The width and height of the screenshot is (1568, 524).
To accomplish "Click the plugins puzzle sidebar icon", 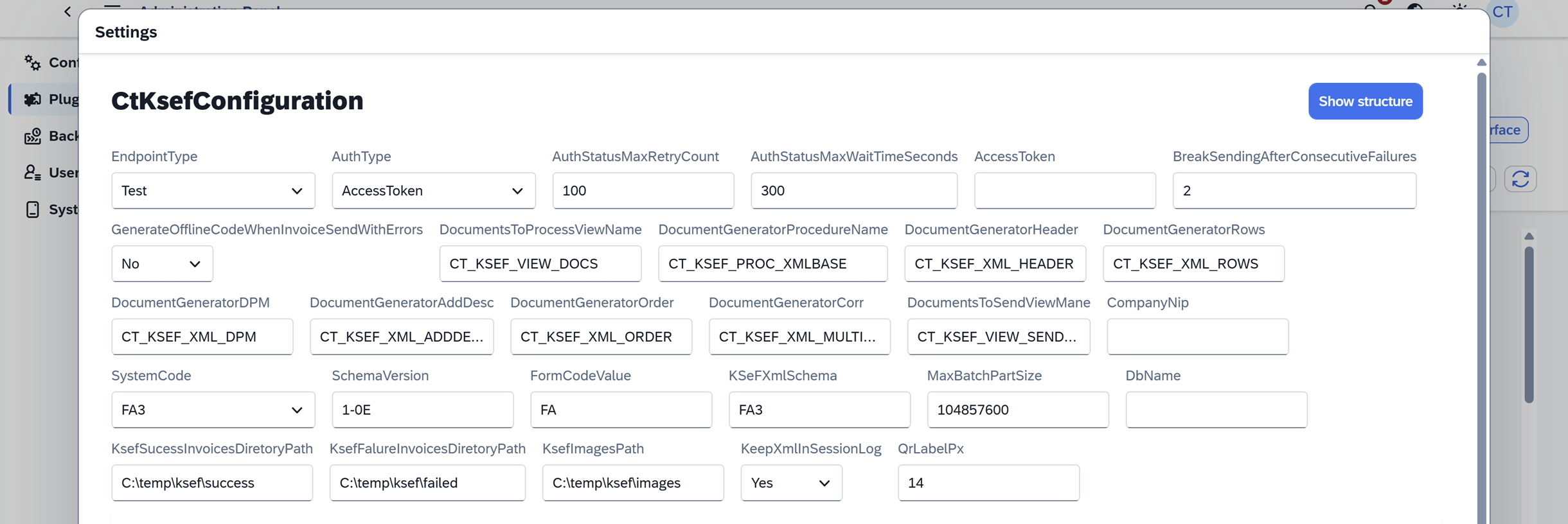I will (32, 99).
